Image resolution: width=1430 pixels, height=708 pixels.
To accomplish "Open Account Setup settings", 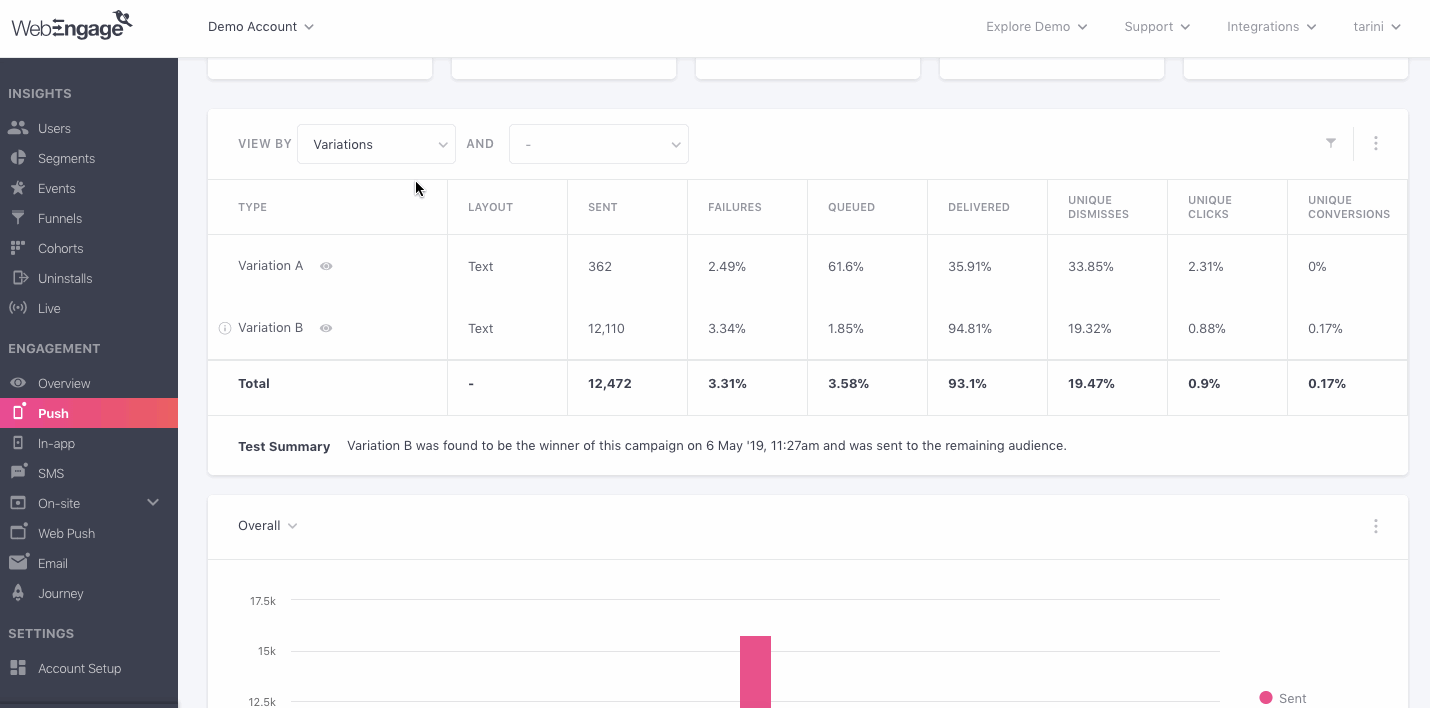I will point(79,668).
